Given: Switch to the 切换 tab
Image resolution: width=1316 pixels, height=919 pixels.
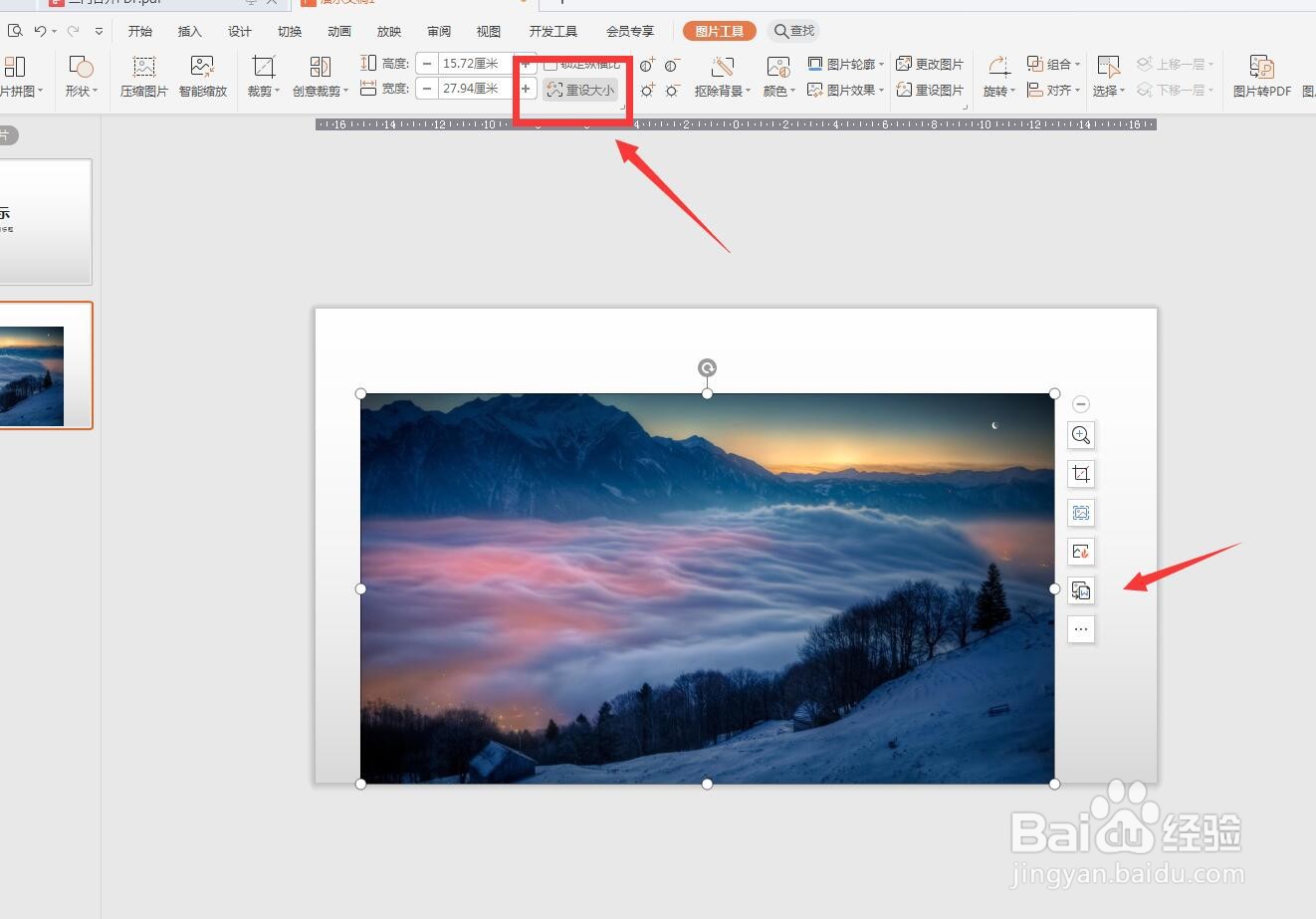Looking at the screenshot, I should (290, 31).
